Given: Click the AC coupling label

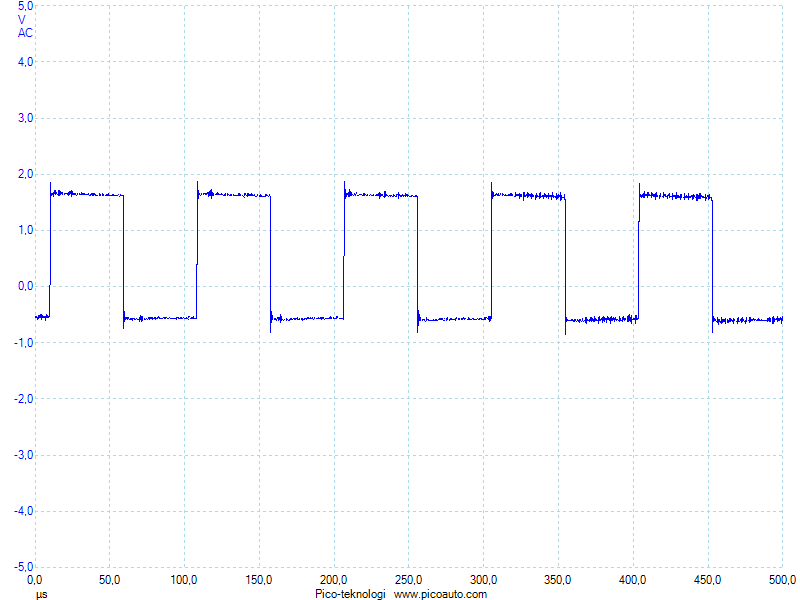Looking at the screenshot, I should [25, 33].
